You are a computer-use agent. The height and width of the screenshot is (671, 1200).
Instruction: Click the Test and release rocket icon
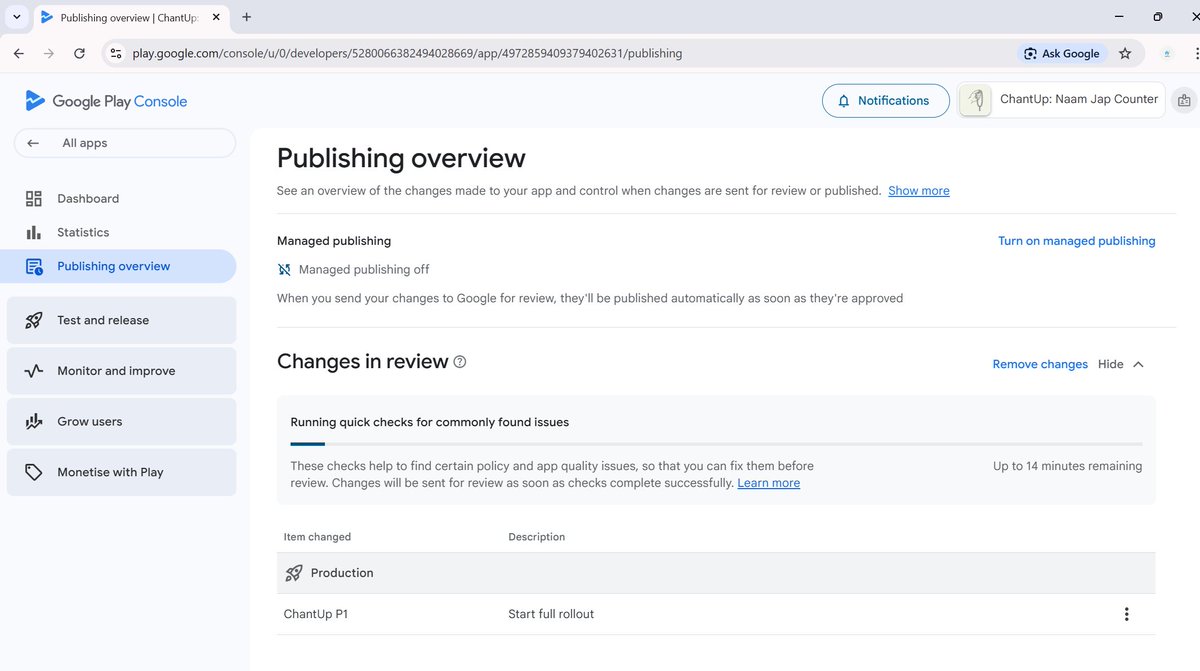pos(34,320)
